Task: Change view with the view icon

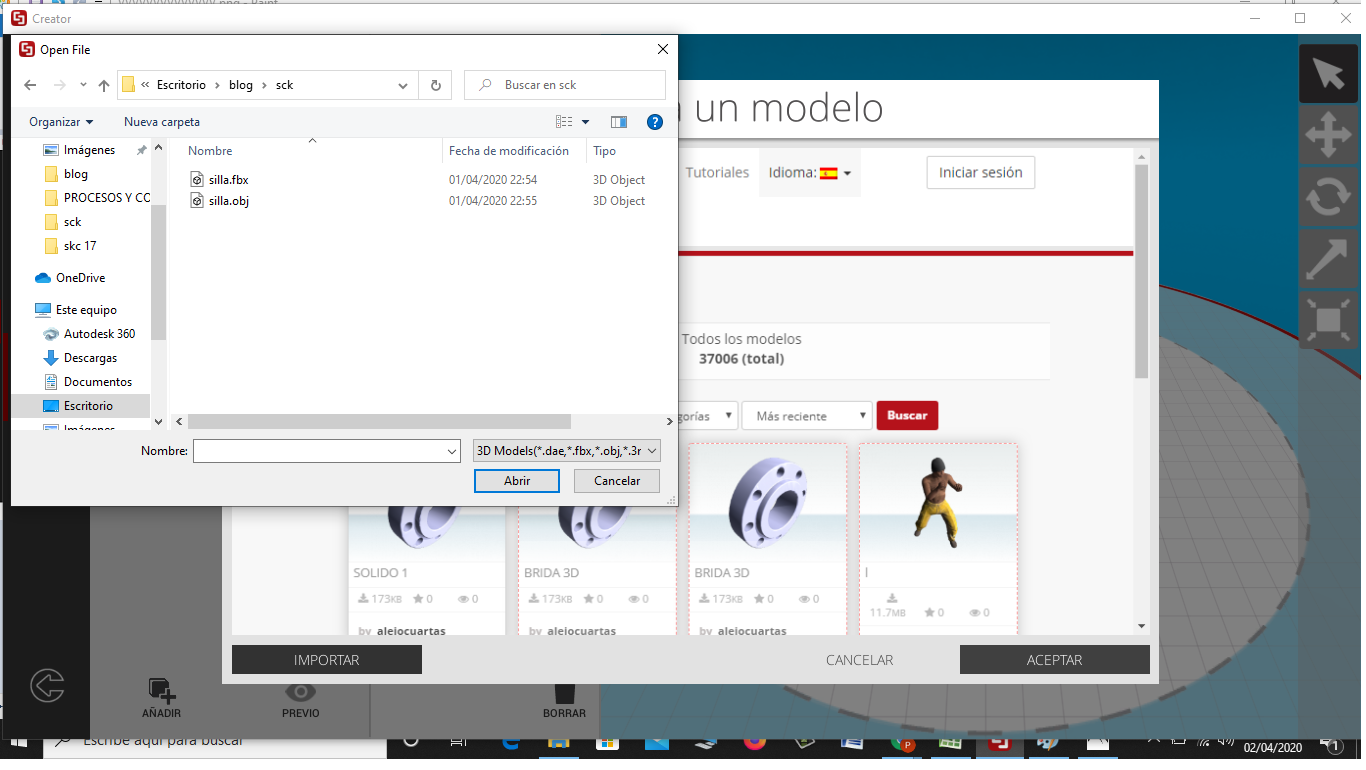Action: [x=564, y=122]
